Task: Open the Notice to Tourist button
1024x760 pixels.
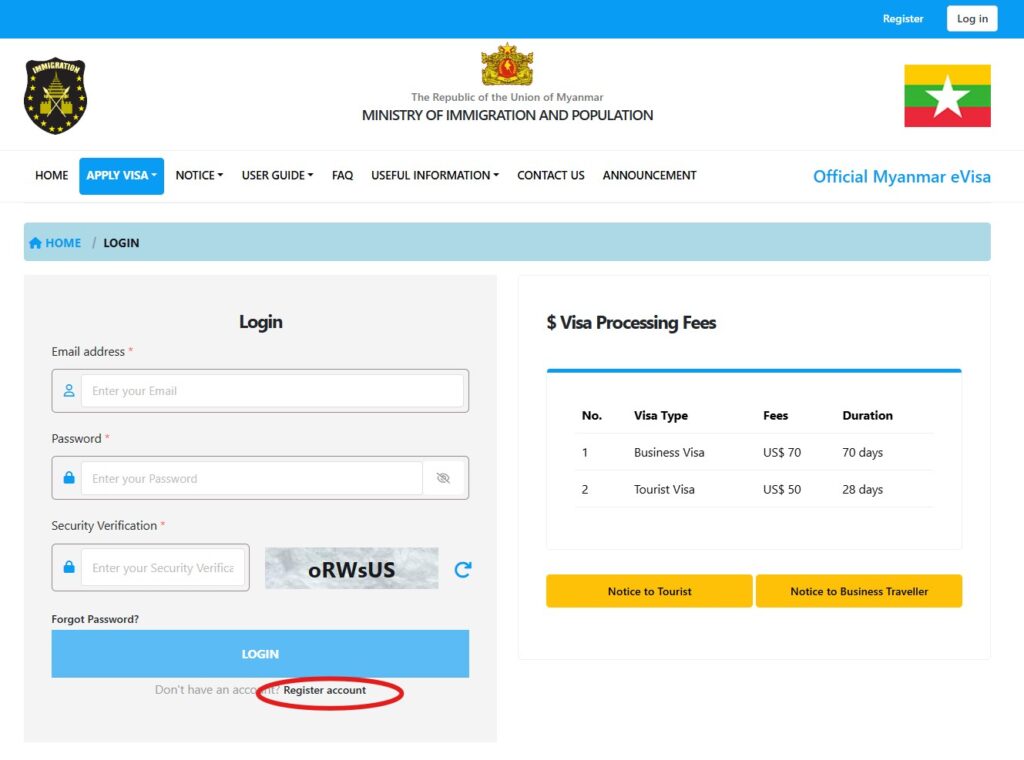Action: (x=649, y=592)
